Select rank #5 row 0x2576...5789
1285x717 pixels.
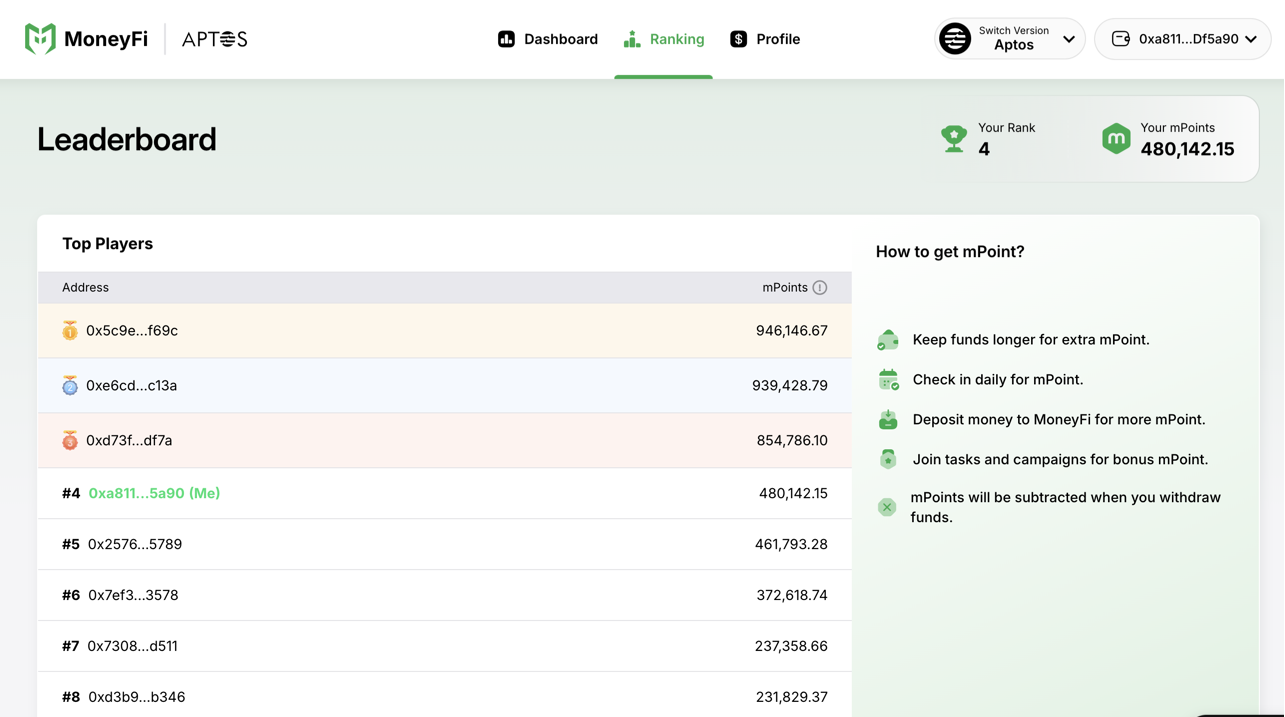coord(135,545)
